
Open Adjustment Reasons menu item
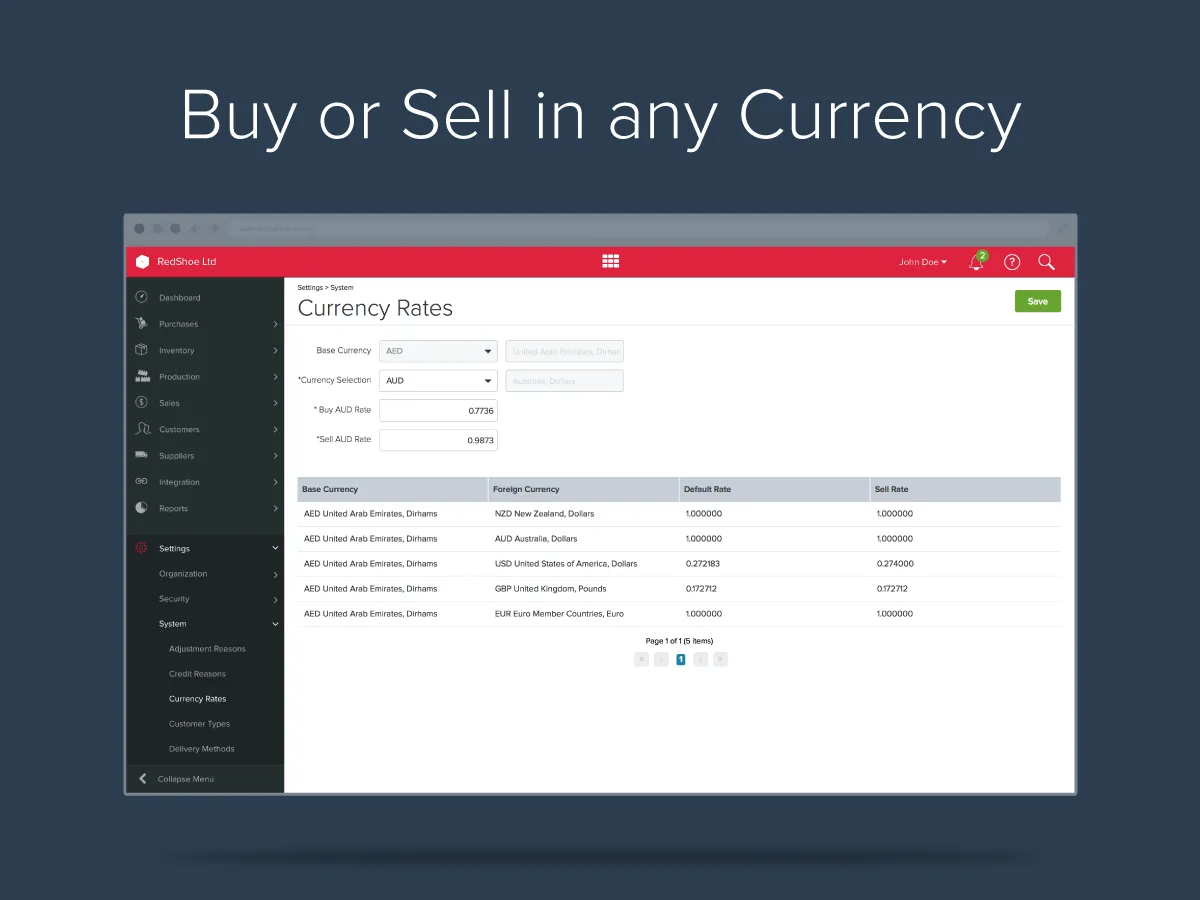[x=207, y=649]
